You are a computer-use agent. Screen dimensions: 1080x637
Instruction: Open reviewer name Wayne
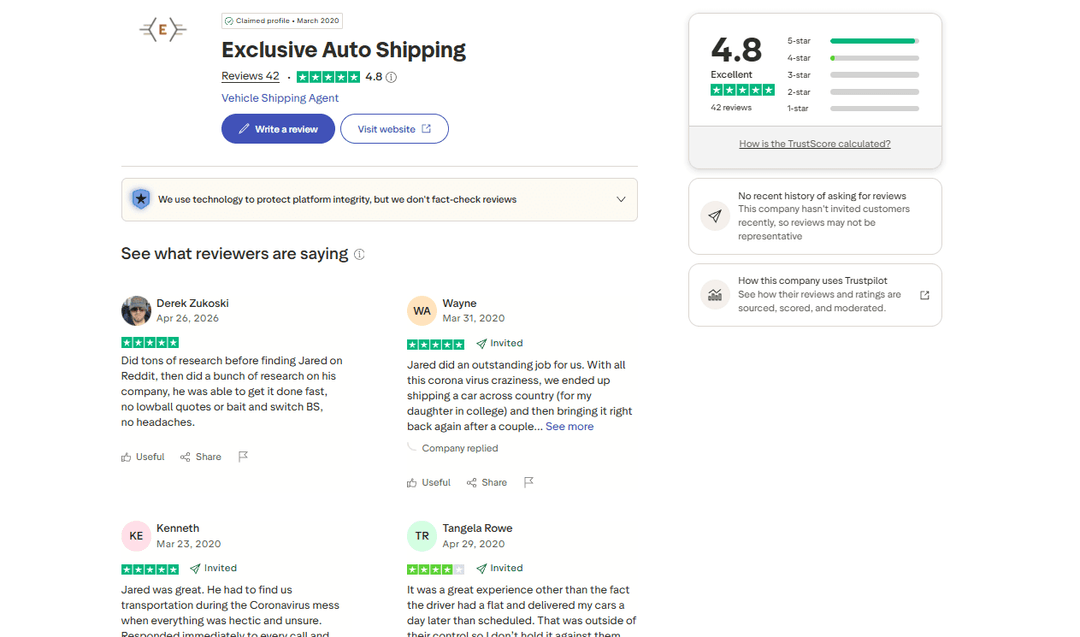(459, 303)
